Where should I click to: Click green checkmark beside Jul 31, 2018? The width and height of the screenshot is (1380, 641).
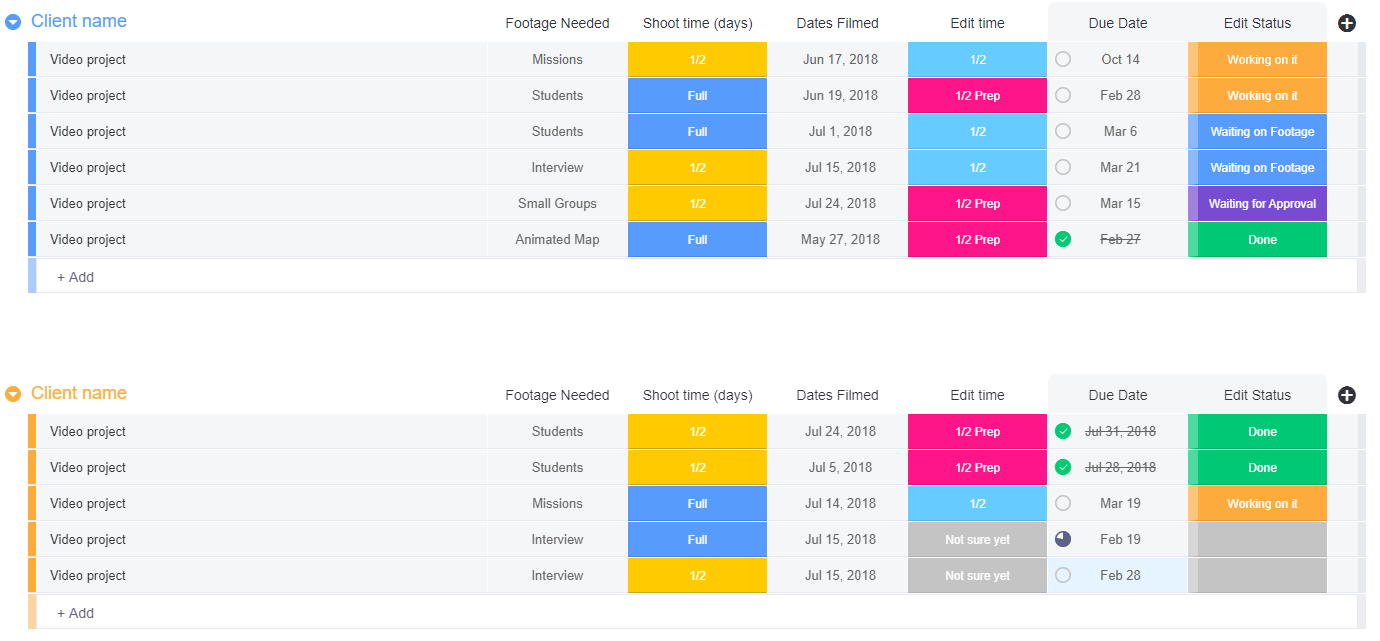[x=1063, y=431]
